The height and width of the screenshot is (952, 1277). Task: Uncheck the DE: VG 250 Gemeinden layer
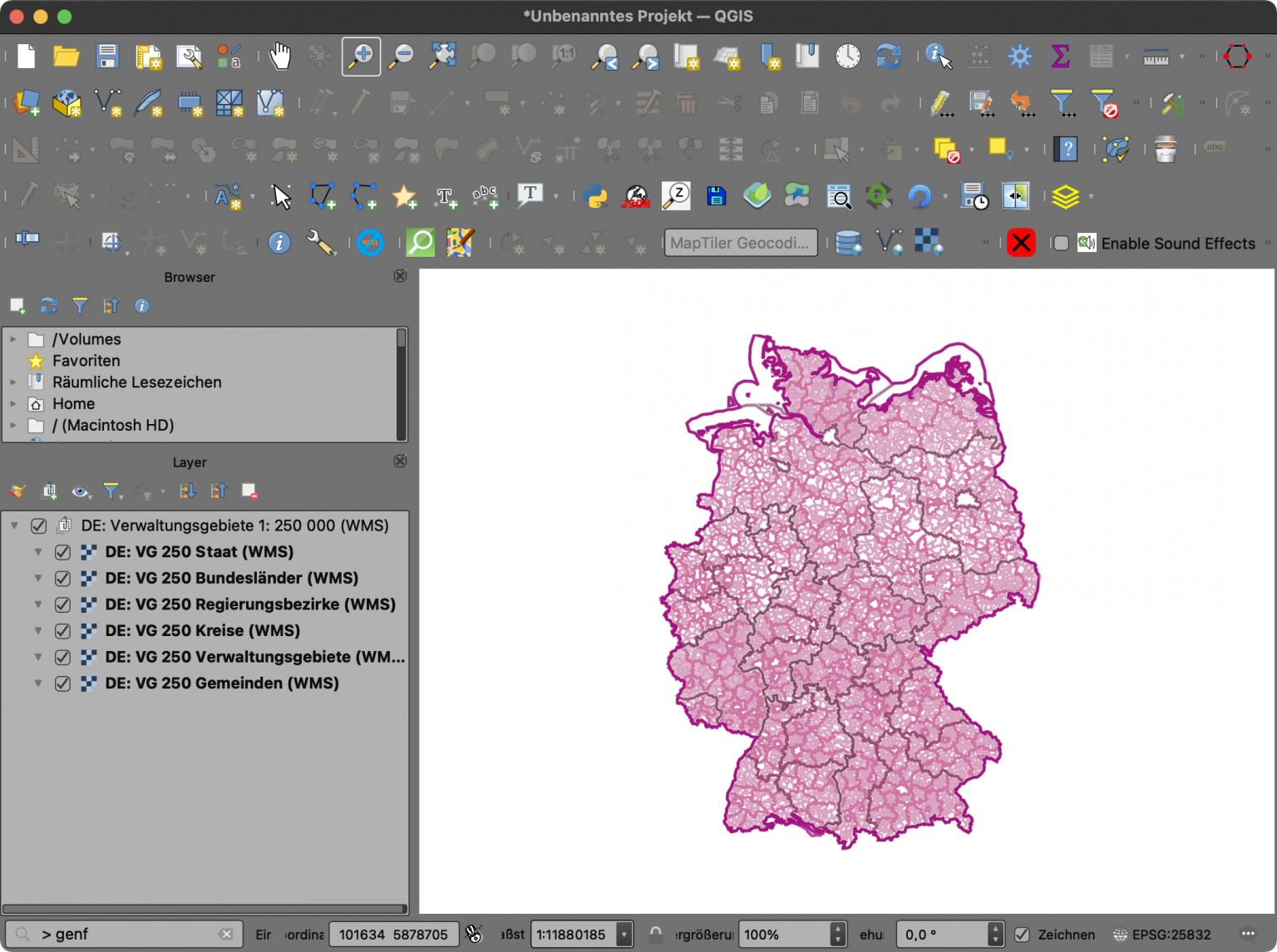pyautogui.click(x=62, y=683)
